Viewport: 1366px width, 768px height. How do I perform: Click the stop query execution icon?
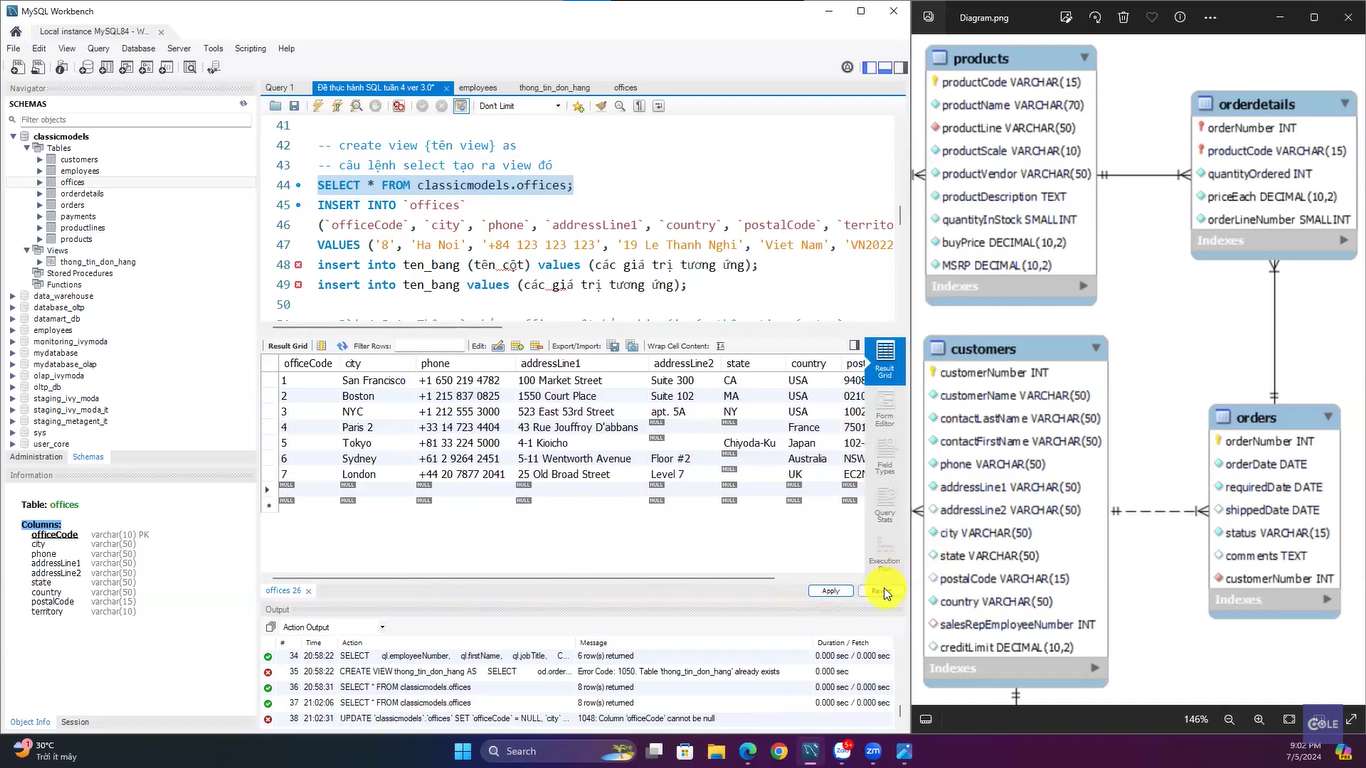[x=375, y=106]
